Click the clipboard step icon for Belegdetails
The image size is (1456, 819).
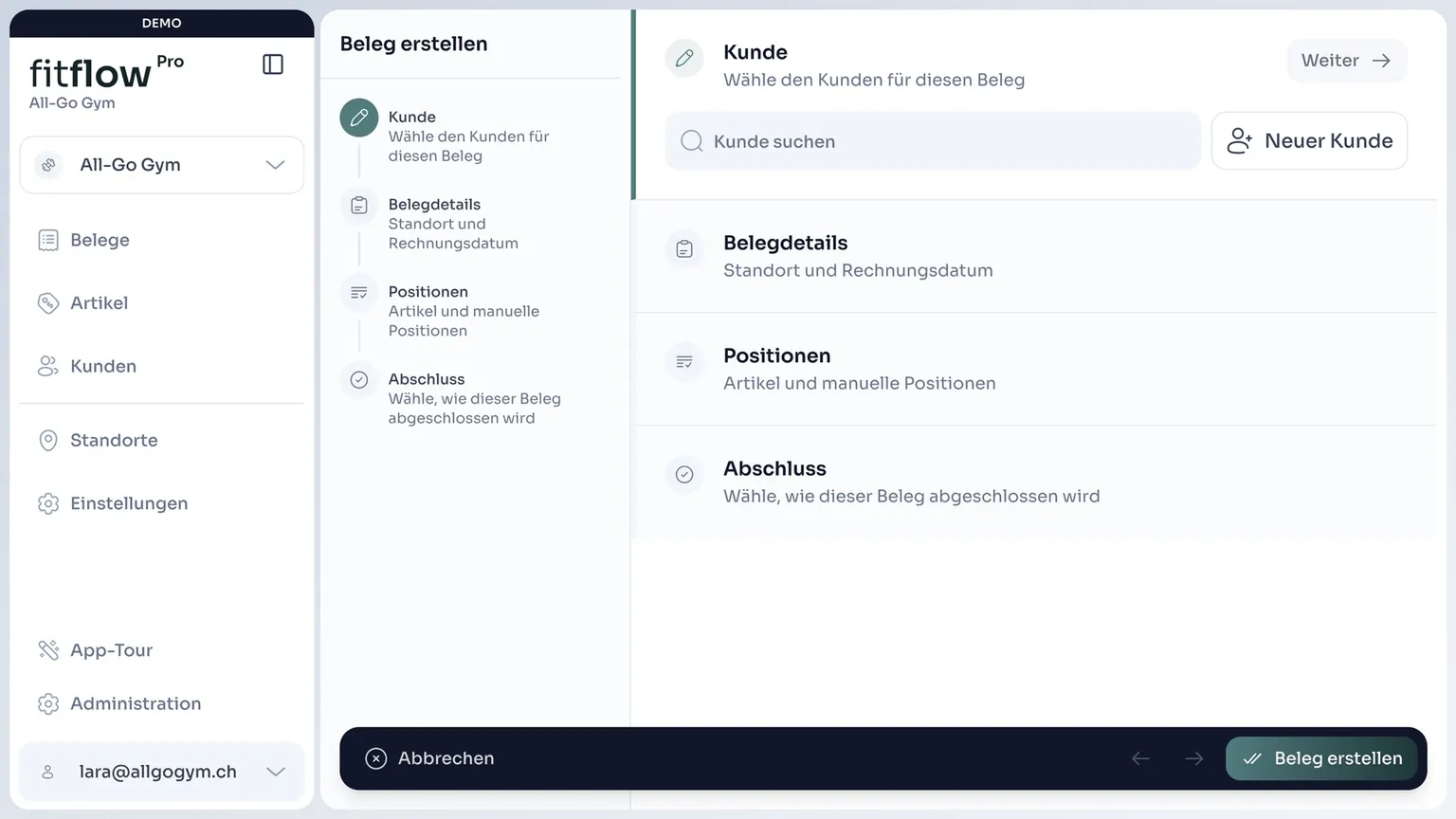(359, 206)
